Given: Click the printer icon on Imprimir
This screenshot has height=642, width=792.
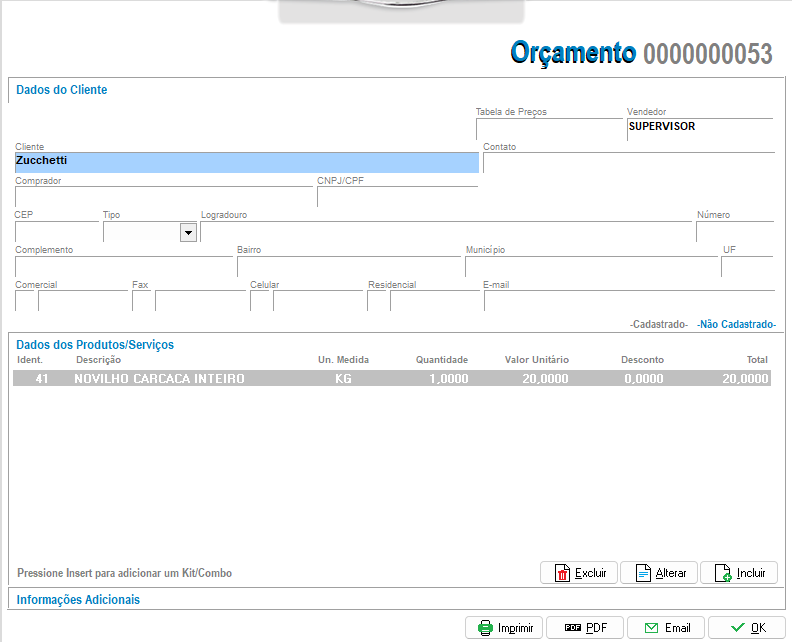Looking at the screenshot, I should click(485, 628).
